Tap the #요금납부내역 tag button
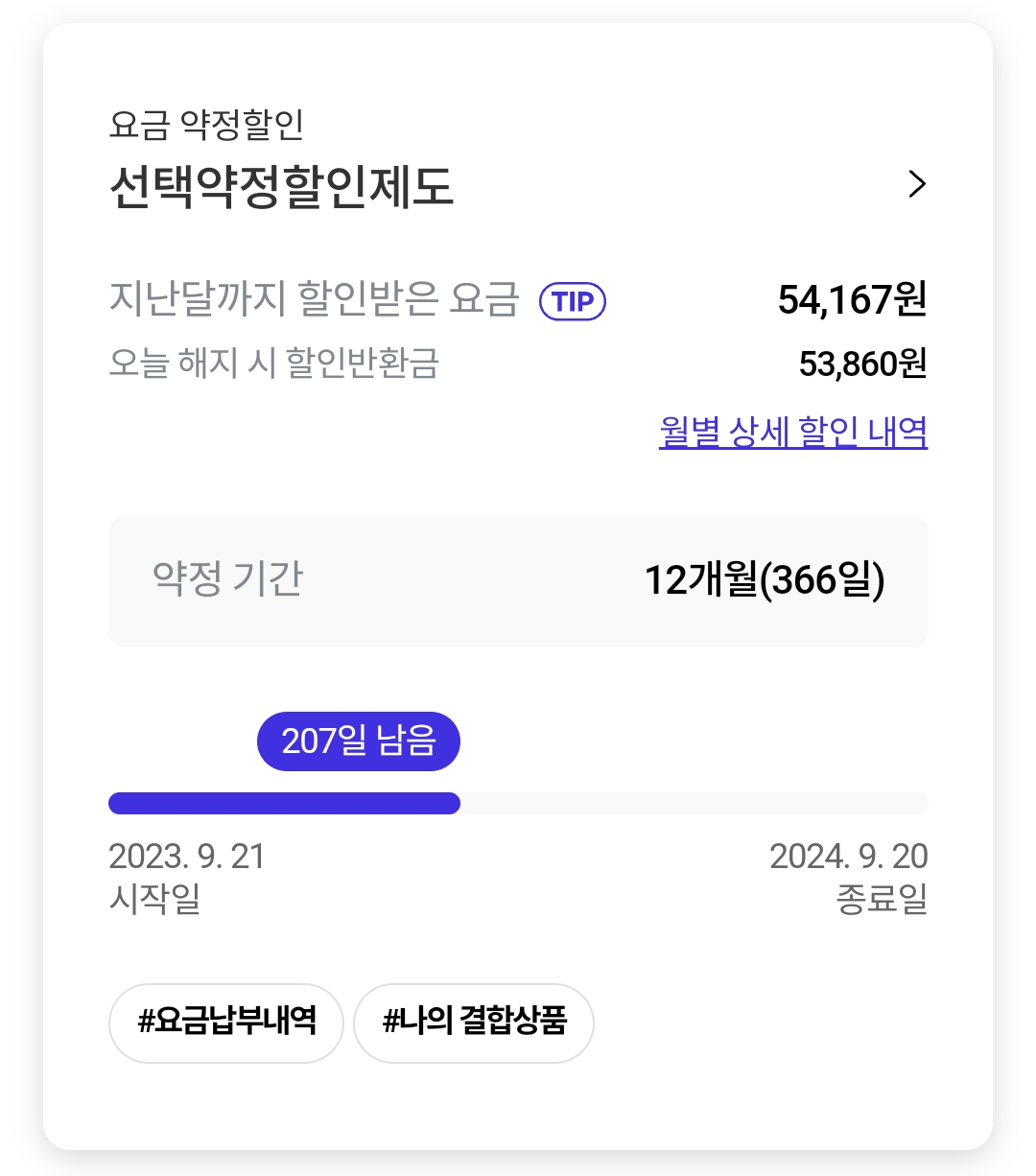The height and width of the screenshot is (1176, 1036). [226, 1023]
